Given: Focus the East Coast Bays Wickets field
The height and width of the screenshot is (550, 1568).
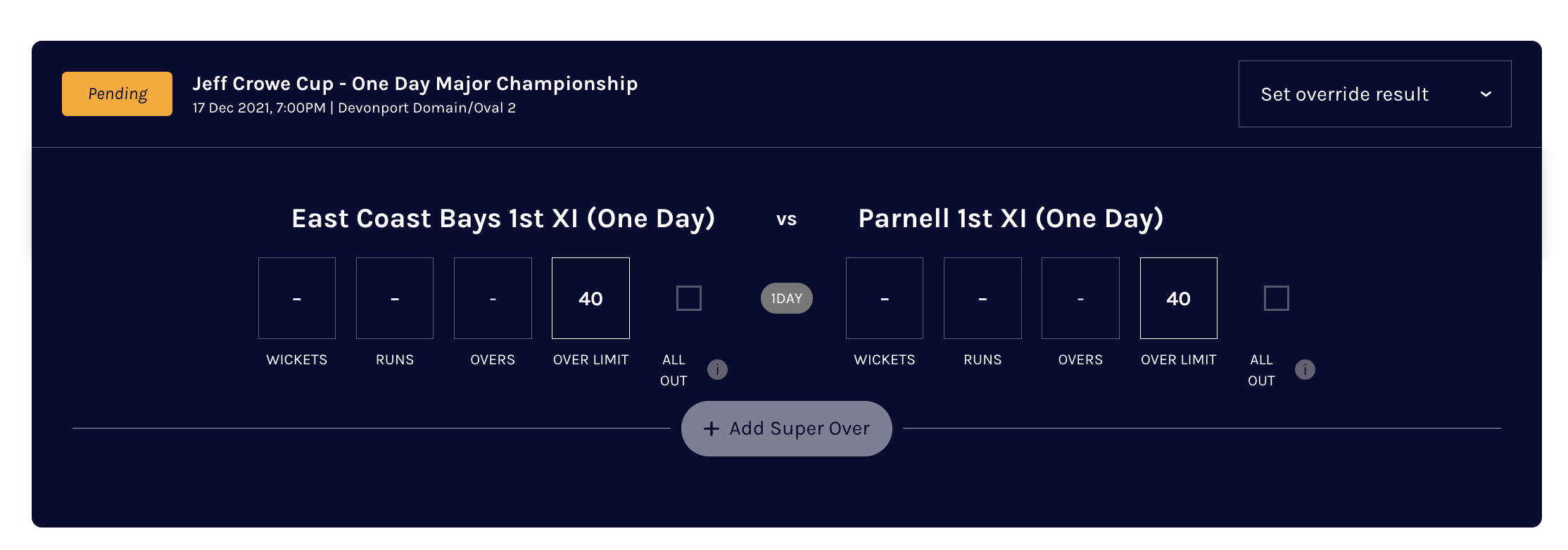Looking at the screenshot, I should tap(297, 298).
